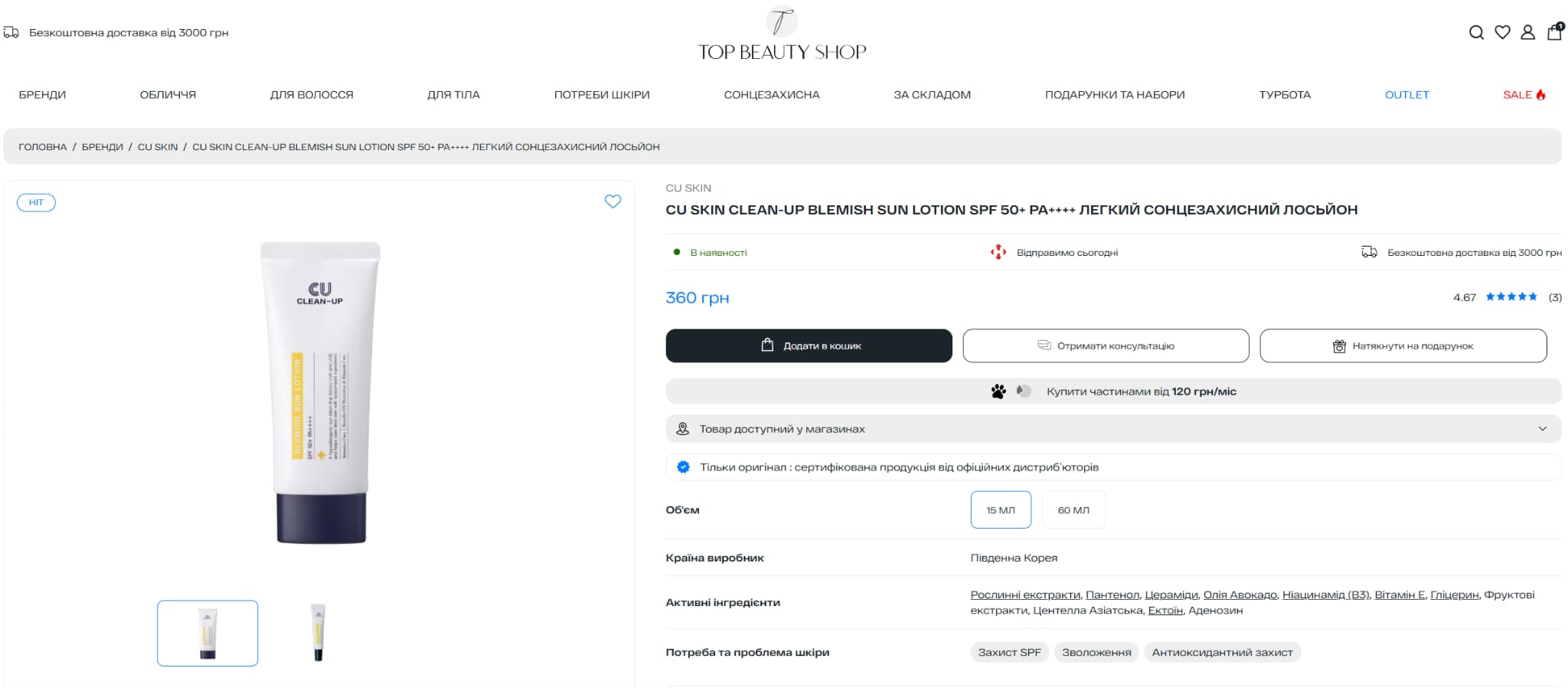The height and width of the screenshot is (688, 1568).
Task: Open Ектоїн ingredient link
Action: pyautogui.click(x=1165, y=611)
